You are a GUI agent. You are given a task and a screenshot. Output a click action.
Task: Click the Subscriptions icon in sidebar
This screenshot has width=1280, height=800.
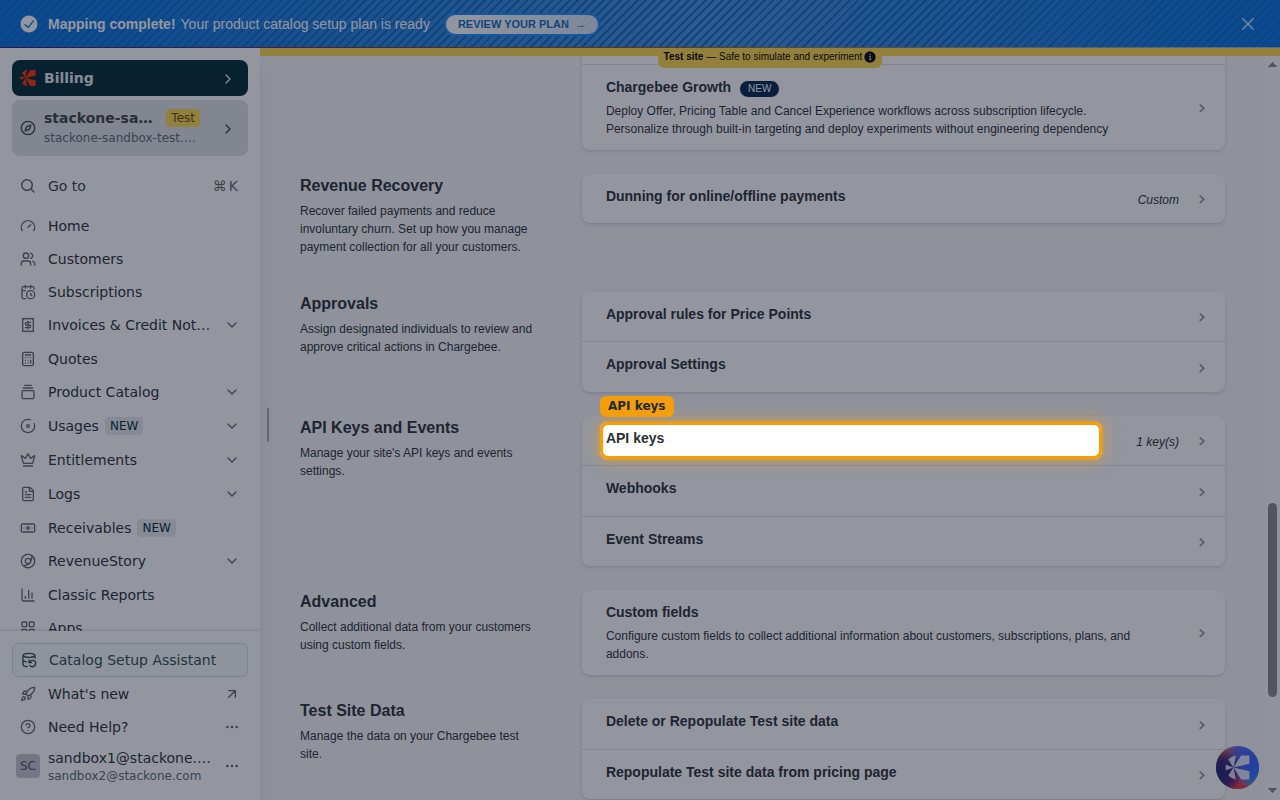click(x=28, y=292)
